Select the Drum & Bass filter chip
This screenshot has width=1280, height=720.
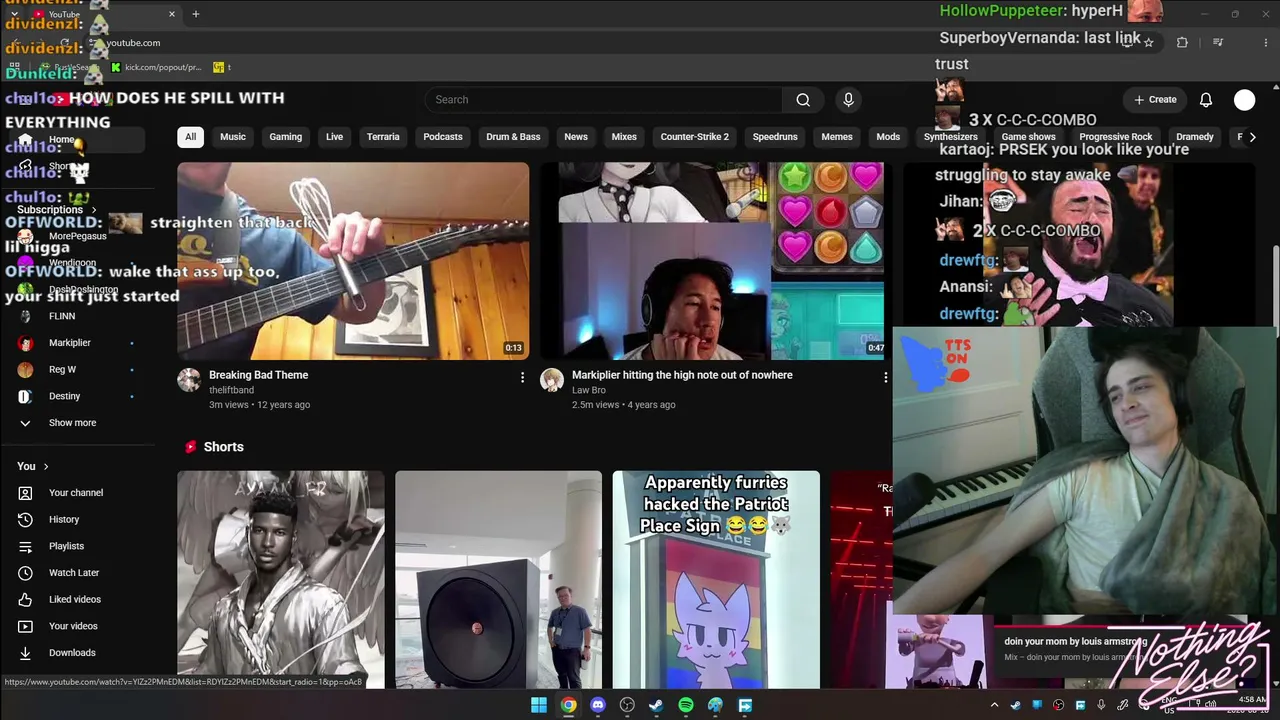click(513, 137)
